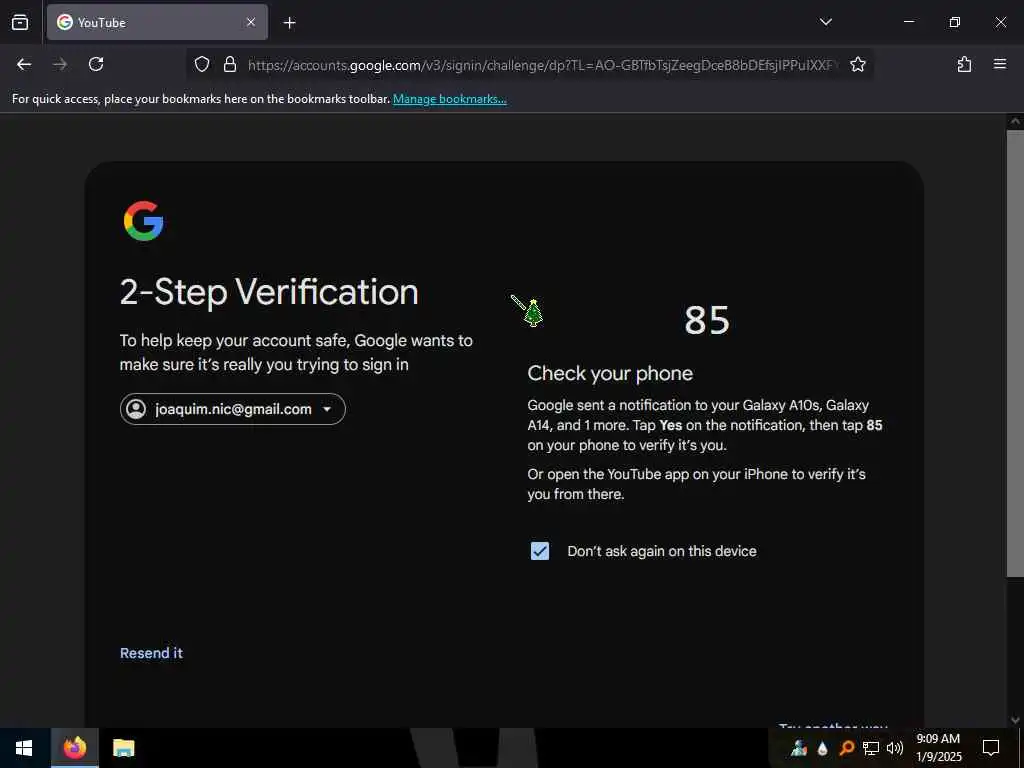Open the network tray icon
Viewport: 1024px width, 768px height.
tap(871, 748)
